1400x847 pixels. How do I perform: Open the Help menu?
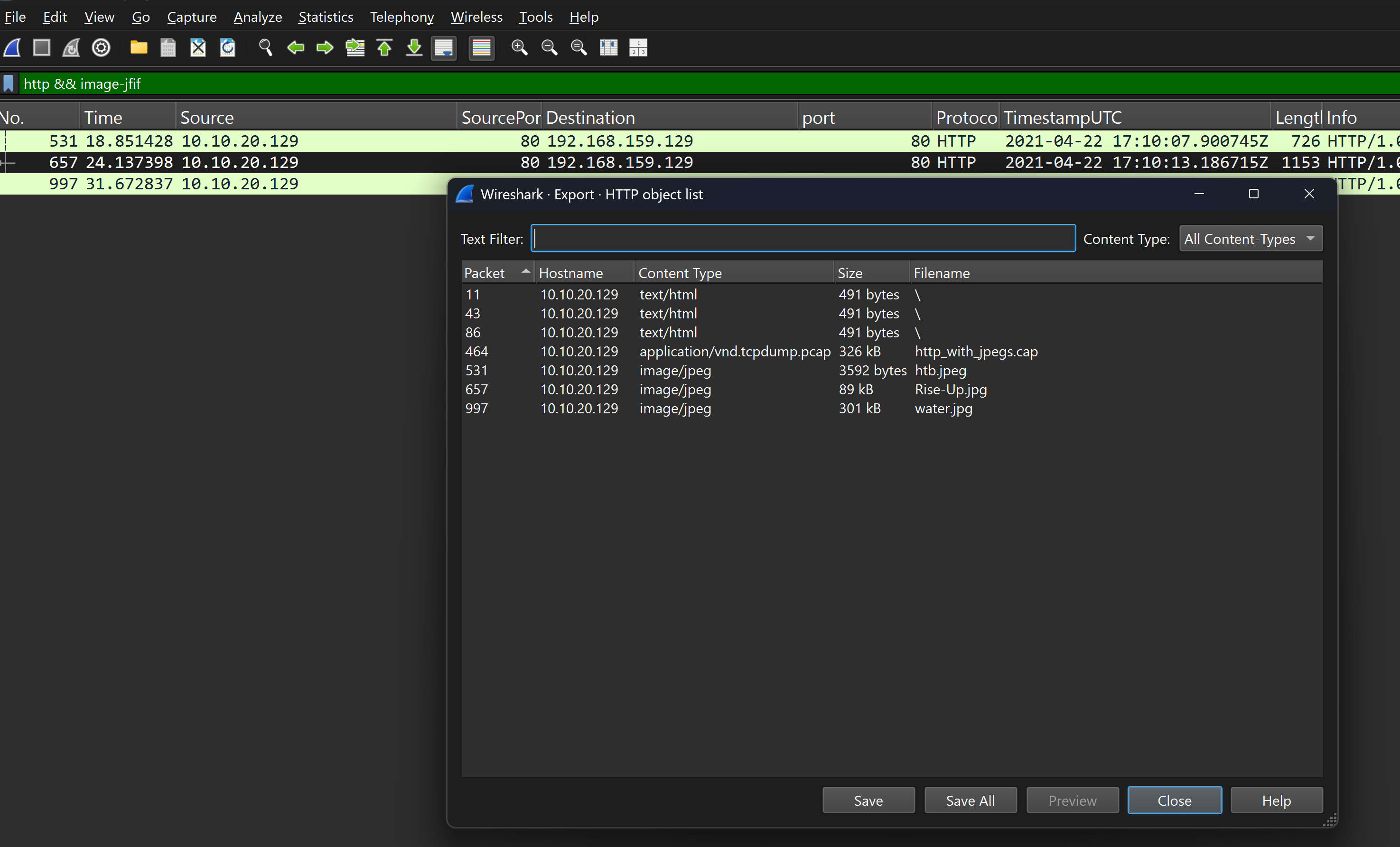pyautogui.click(x=584, y=17)
